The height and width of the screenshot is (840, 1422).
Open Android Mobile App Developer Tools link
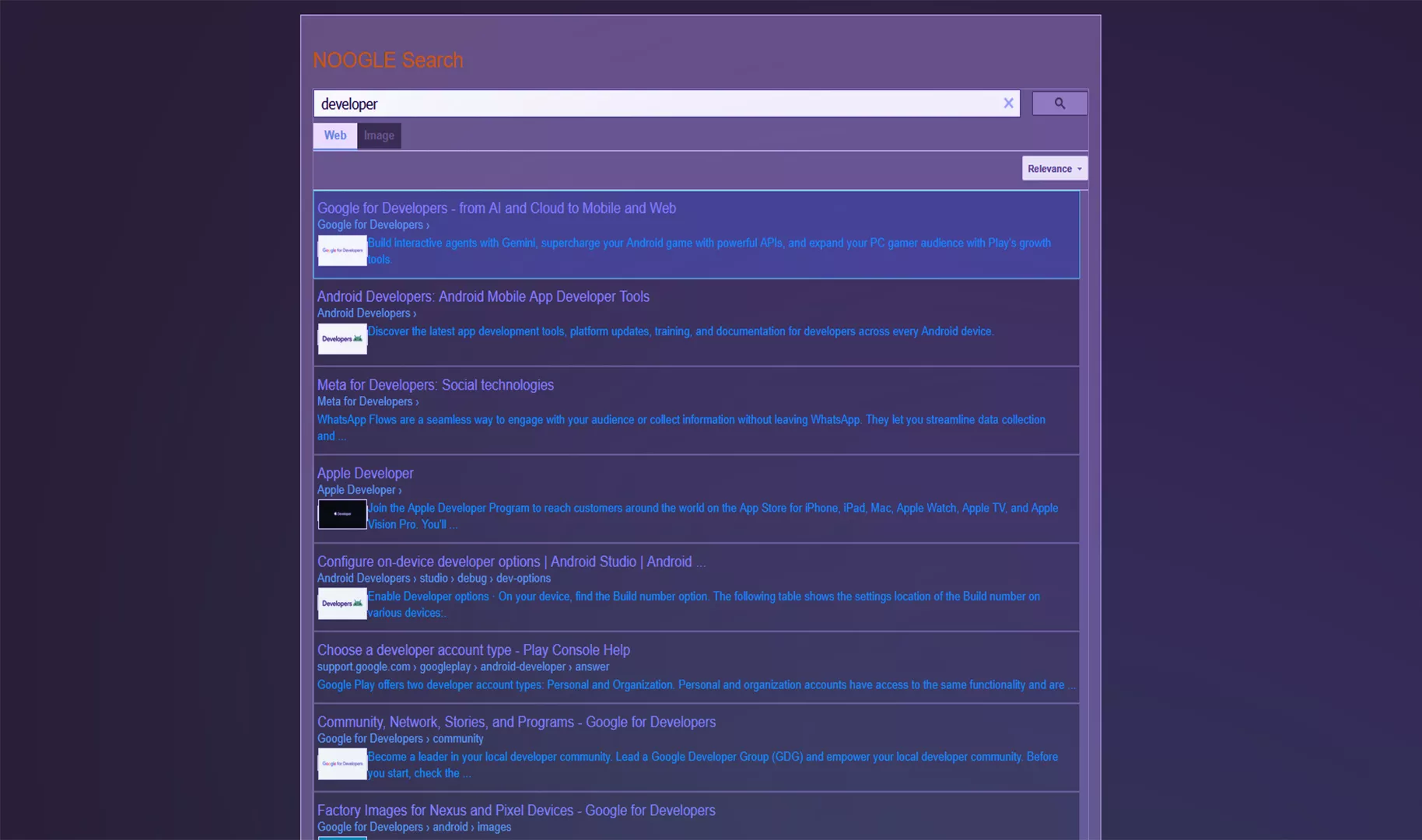(482, 296)
